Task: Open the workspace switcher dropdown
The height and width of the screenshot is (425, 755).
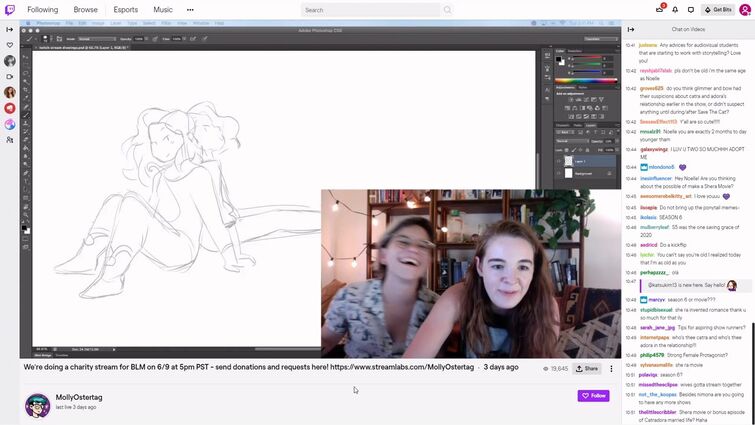Action: (x=601, y=39)
